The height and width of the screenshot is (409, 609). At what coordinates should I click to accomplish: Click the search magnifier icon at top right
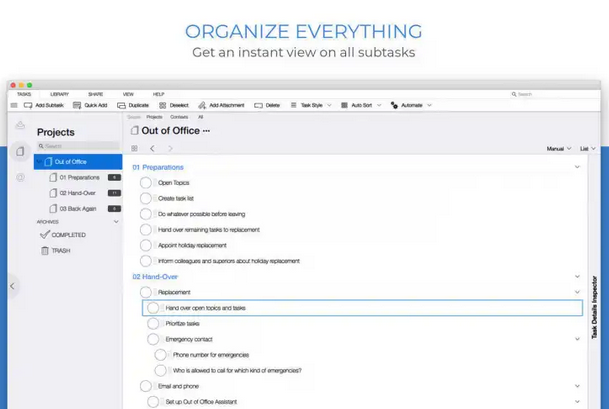514,94
